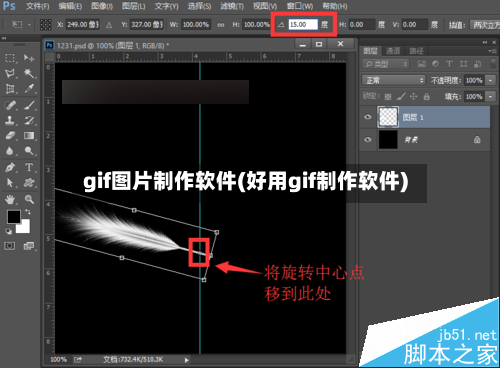Select the Horizontal Type tool
Viewport: 500px width, 368px height.
[29, 167]
